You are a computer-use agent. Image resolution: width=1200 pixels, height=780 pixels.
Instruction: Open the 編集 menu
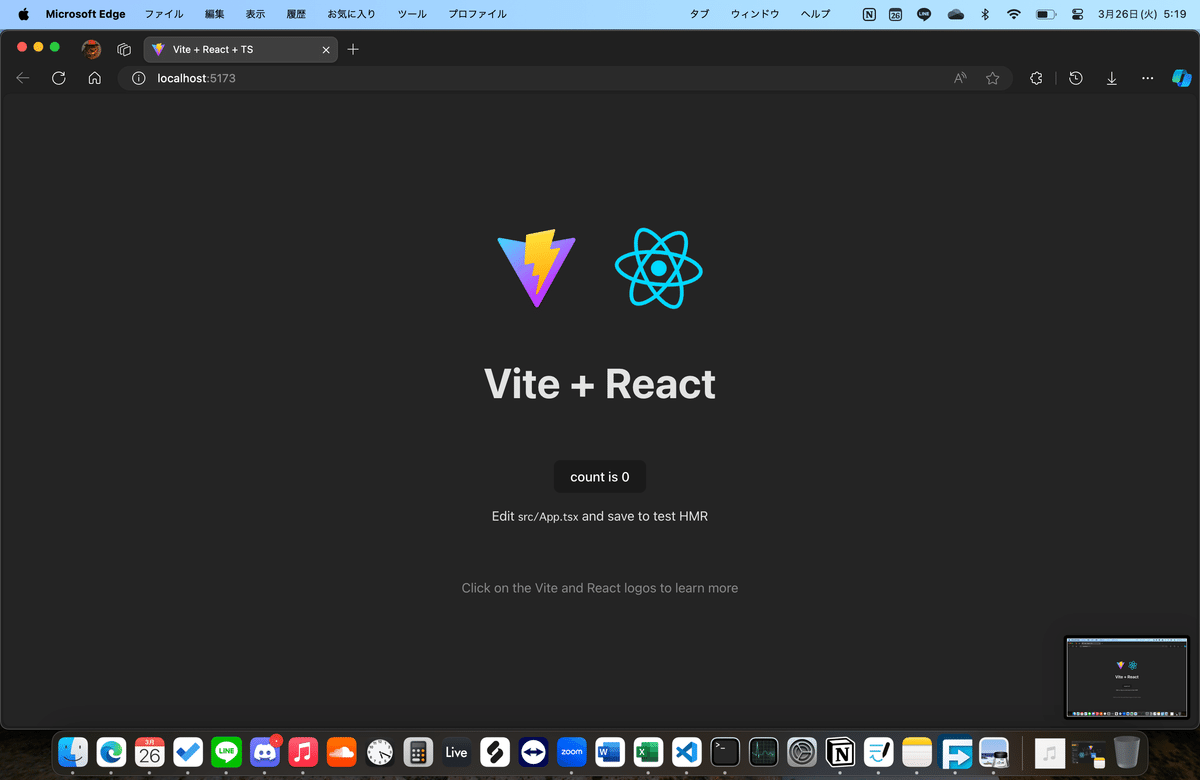coord(215,14)
